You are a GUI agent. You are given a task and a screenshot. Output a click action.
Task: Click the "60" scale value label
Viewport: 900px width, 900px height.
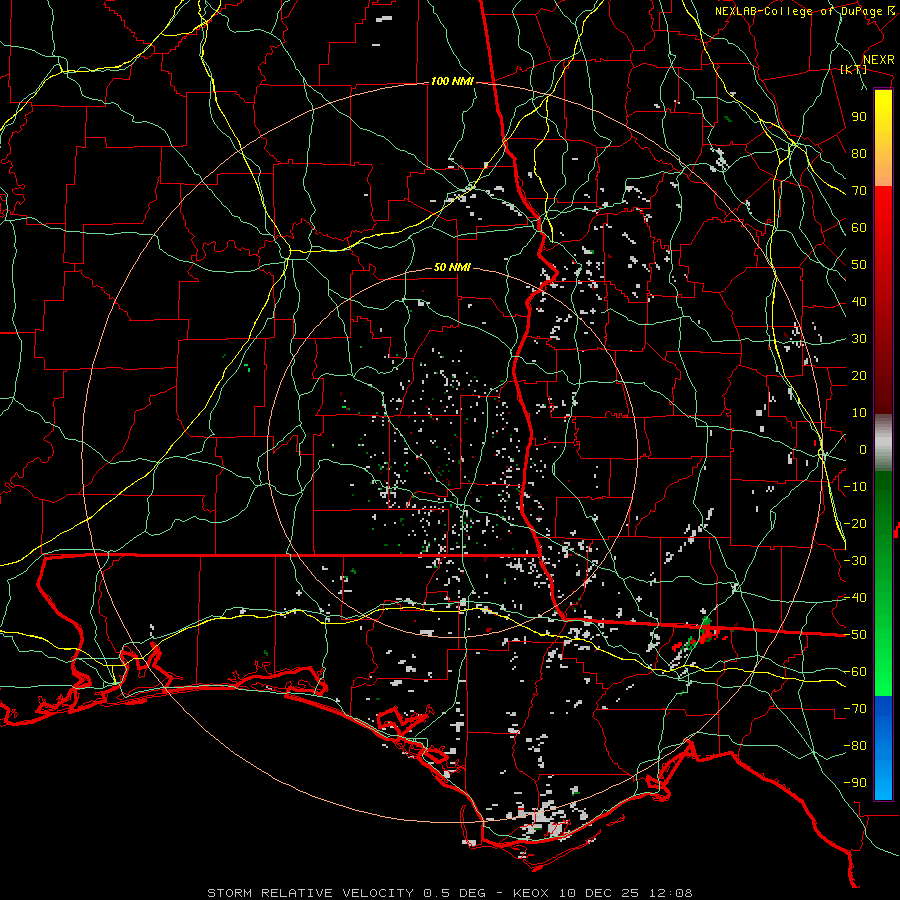(x=859, y=228)
